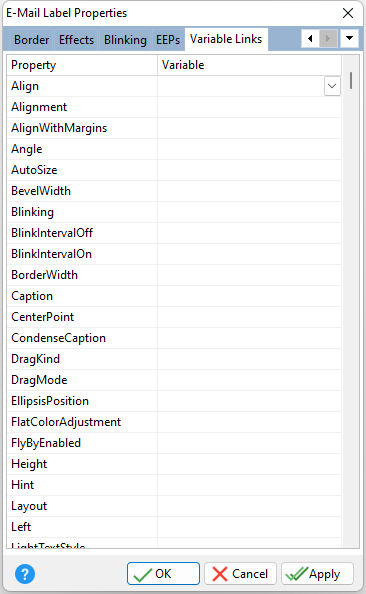366x594 pixels.
Task: Open the Effects tab
Action: tap(77, 40)
